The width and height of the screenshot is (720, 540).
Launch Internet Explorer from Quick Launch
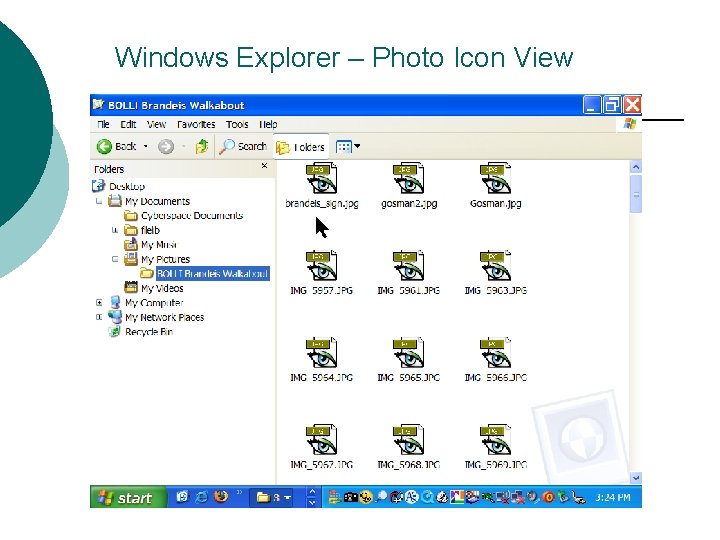pyautogui.click(x=202, y=497)
